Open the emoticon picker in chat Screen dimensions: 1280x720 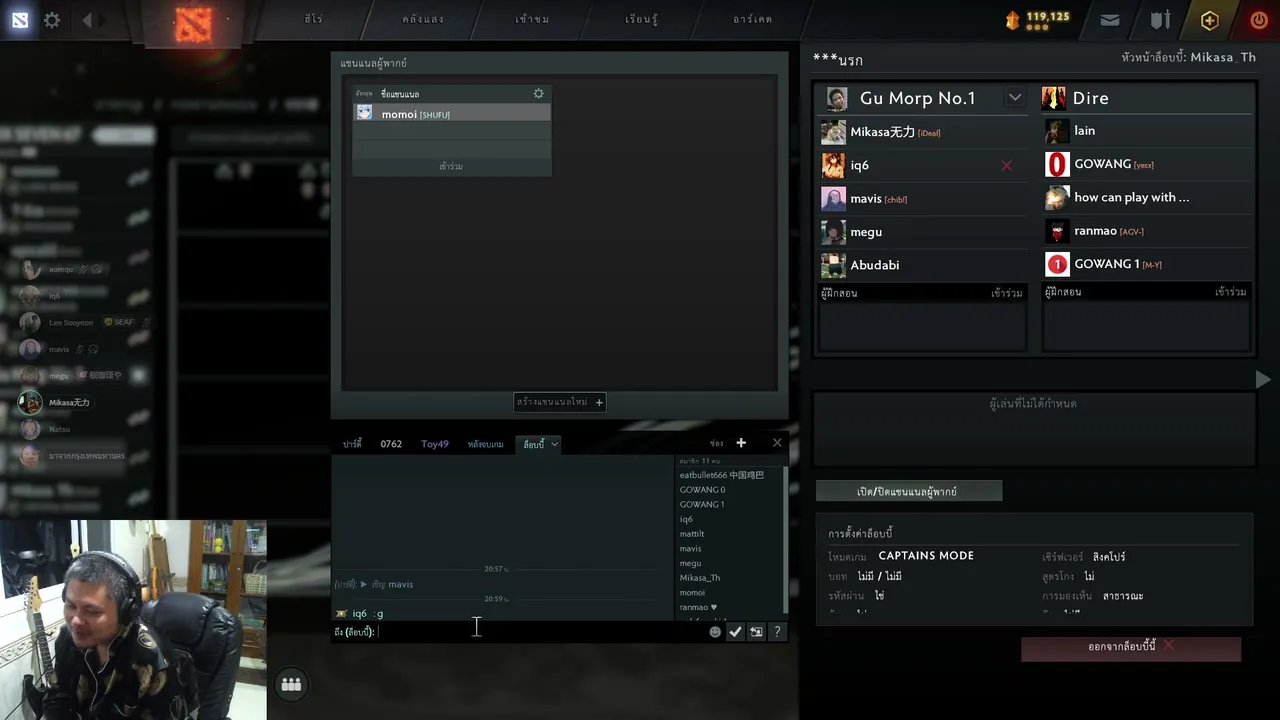pos(715,632)
